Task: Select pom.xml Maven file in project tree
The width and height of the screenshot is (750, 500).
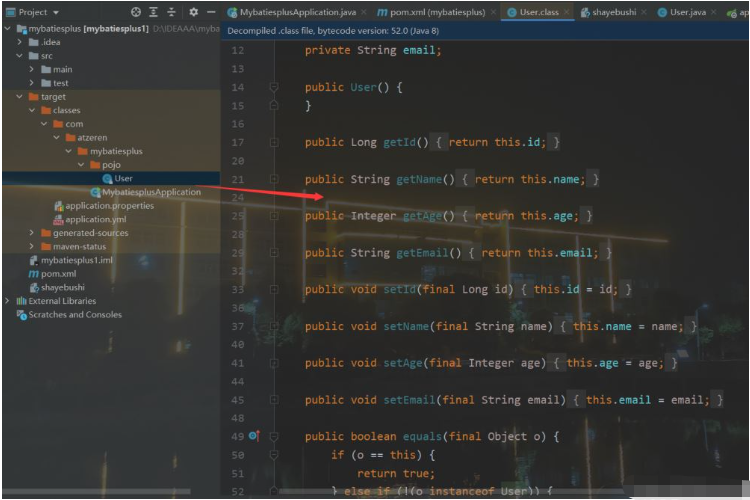Action: point(58,273)
